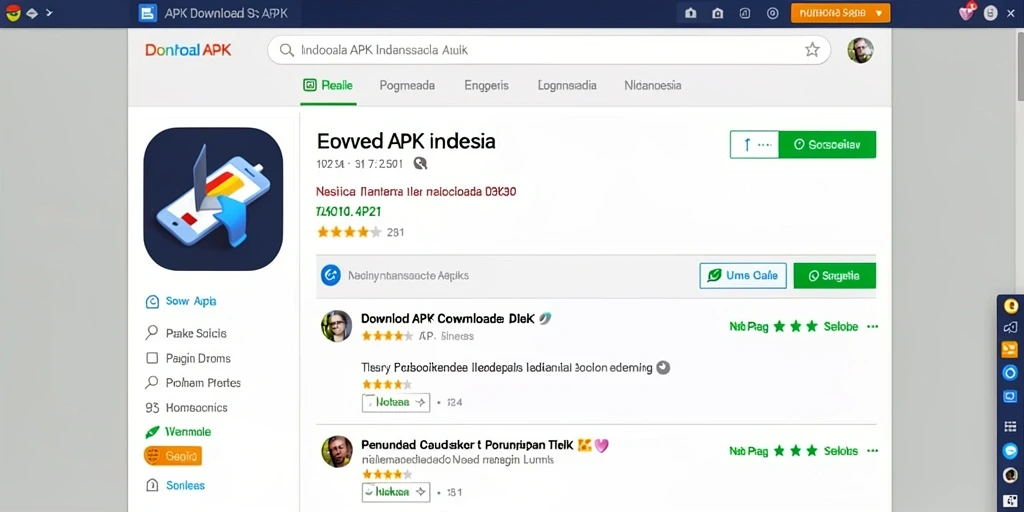Switch to the Nidanoesia tab

tap(652, 85)
